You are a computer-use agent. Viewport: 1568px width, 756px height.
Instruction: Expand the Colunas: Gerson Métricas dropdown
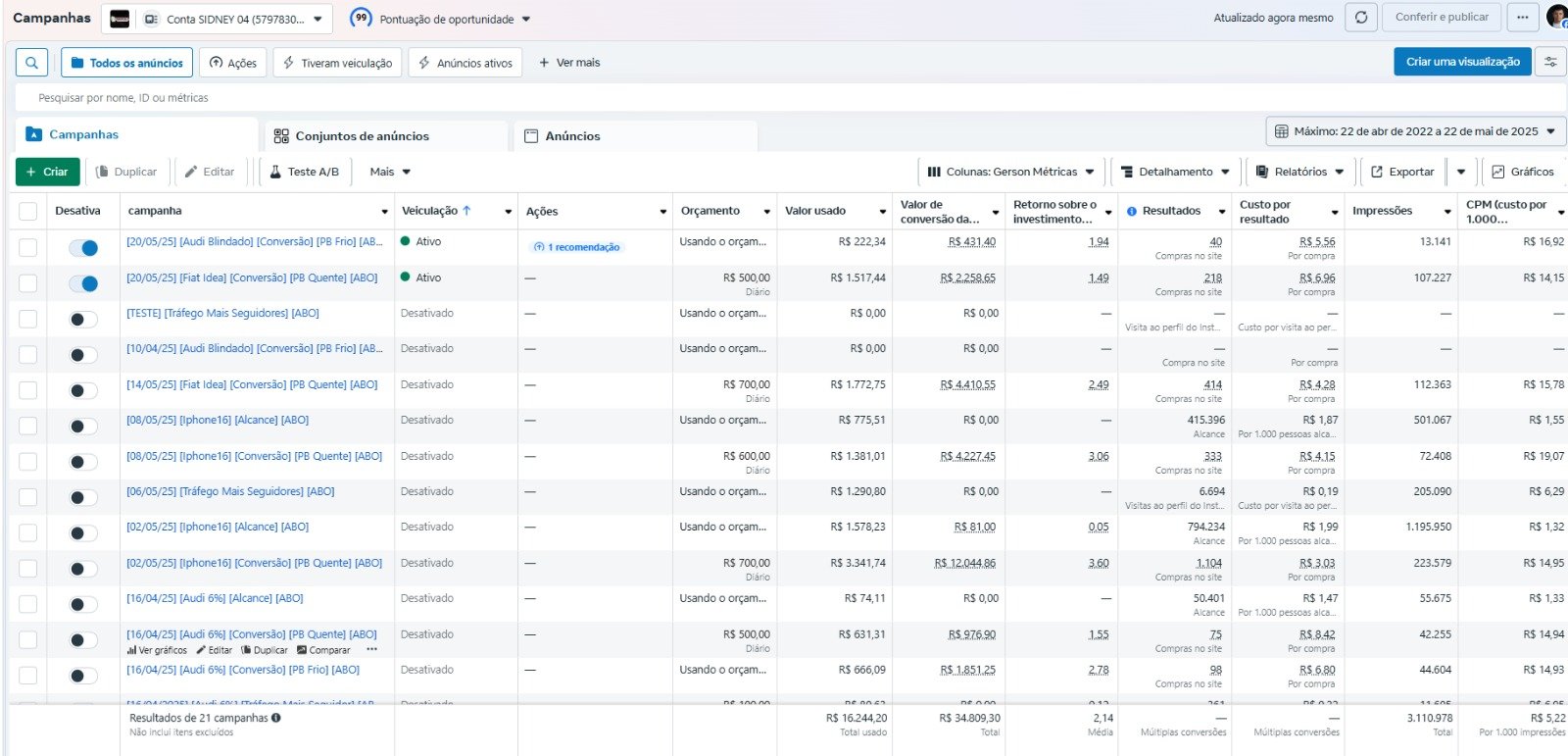1010,172
